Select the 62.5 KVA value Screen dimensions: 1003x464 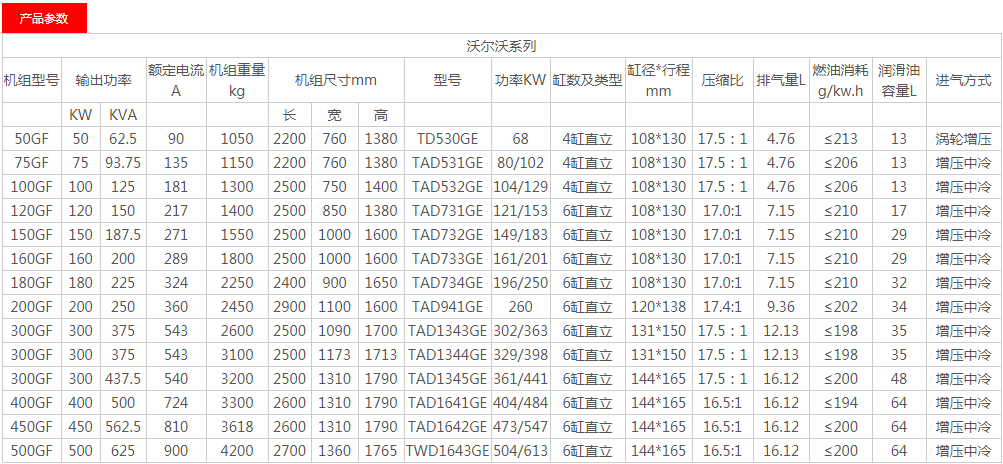coord(123,139)
